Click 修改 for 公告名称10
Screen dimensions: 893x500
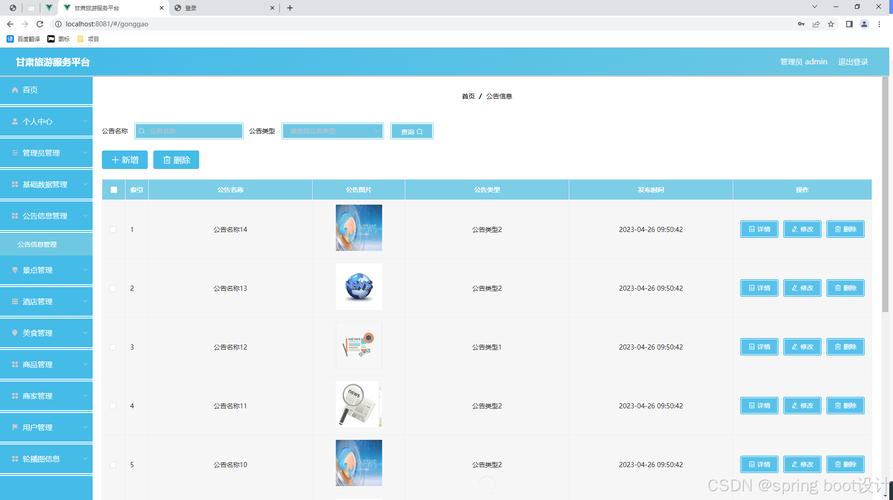coord(802,464)
